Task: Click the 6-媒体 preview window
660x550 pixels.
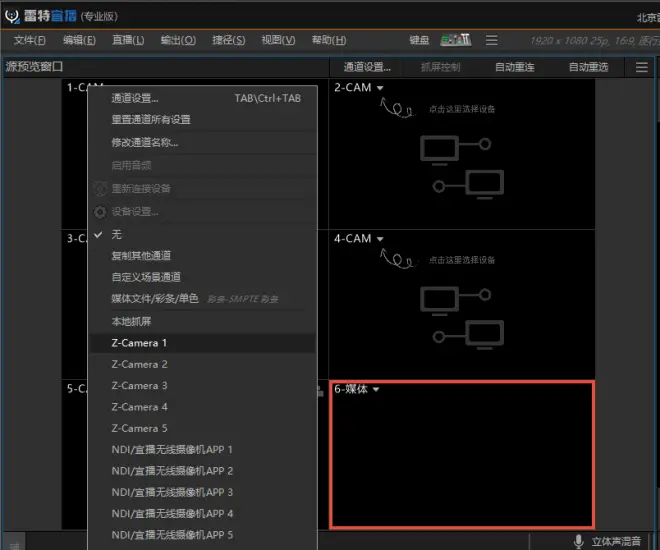Action: pos(462,454)
